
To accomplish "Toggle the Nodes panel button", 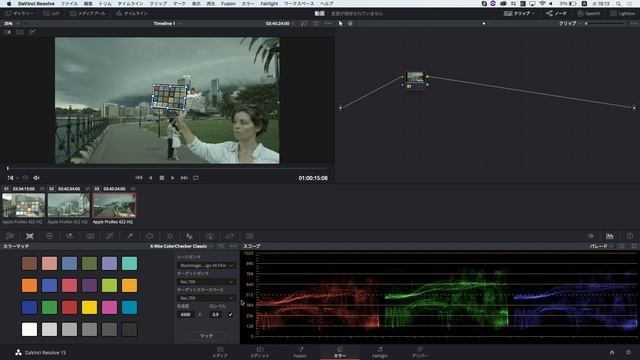I will coord(556,13).
